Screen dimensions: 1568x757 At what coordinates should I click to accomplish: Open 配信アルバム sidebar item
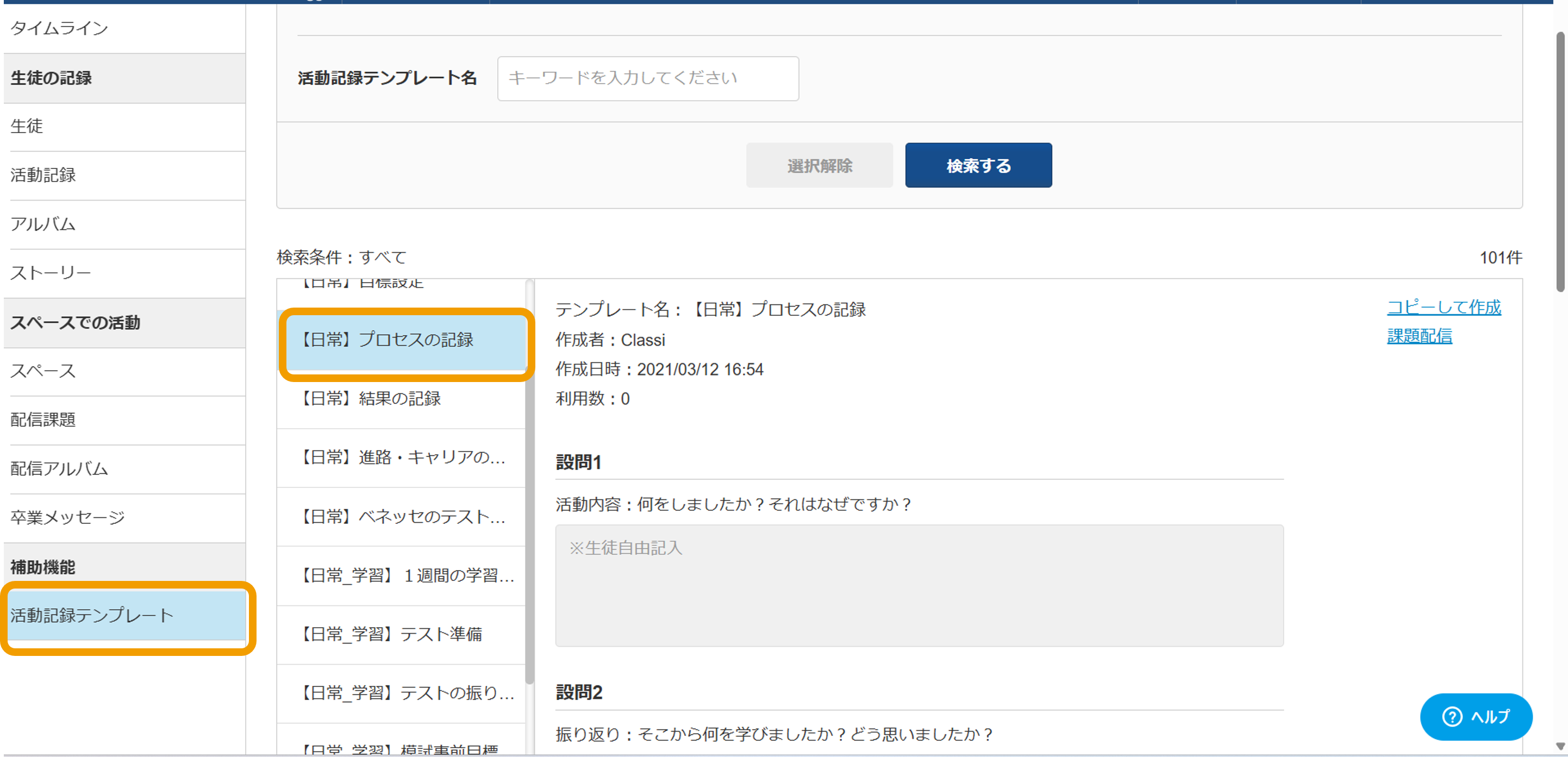pyautogui.click(x=124, y=468)
